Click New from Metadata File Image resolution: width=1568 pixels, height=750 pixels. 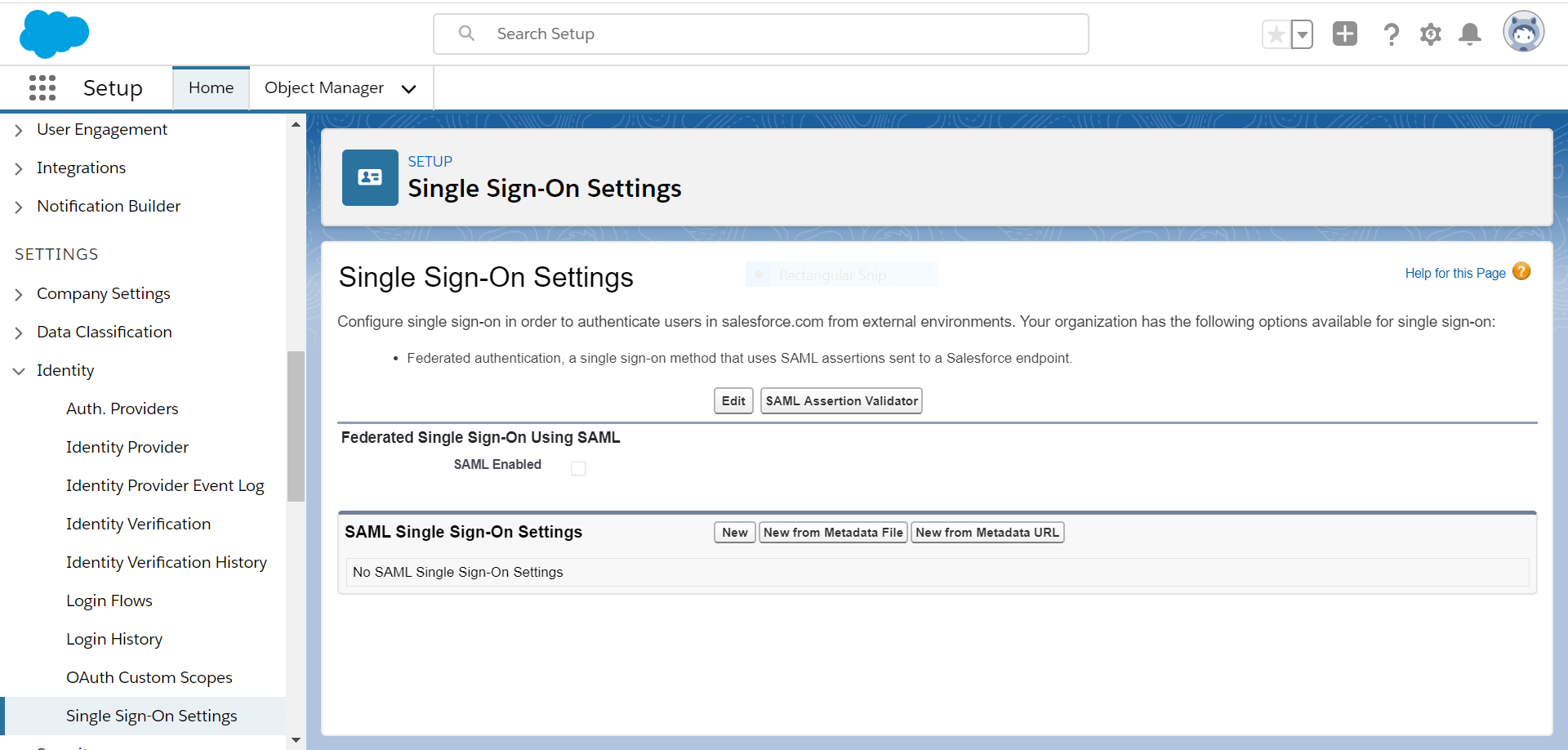point(833,532)
